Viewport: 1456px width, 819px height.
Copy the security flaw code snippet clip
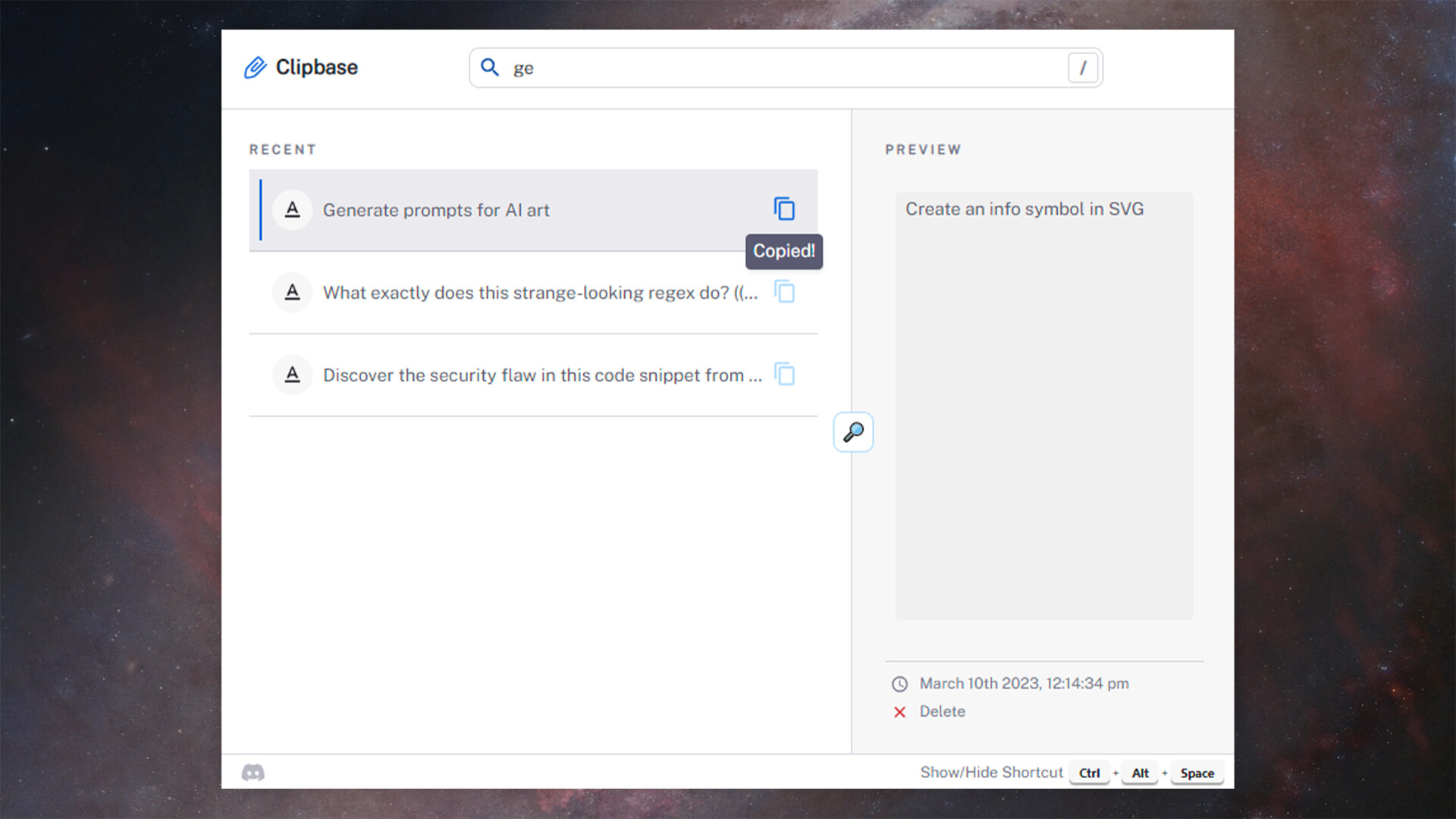(x=784, y=375)
